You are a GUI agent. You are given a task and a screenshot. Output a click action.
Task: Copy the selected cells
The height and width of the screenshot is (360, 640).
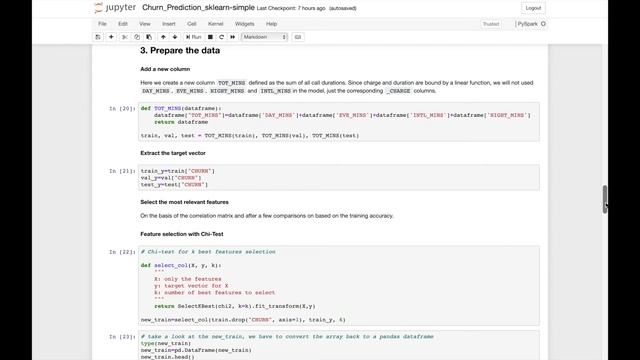pos(137,37)
